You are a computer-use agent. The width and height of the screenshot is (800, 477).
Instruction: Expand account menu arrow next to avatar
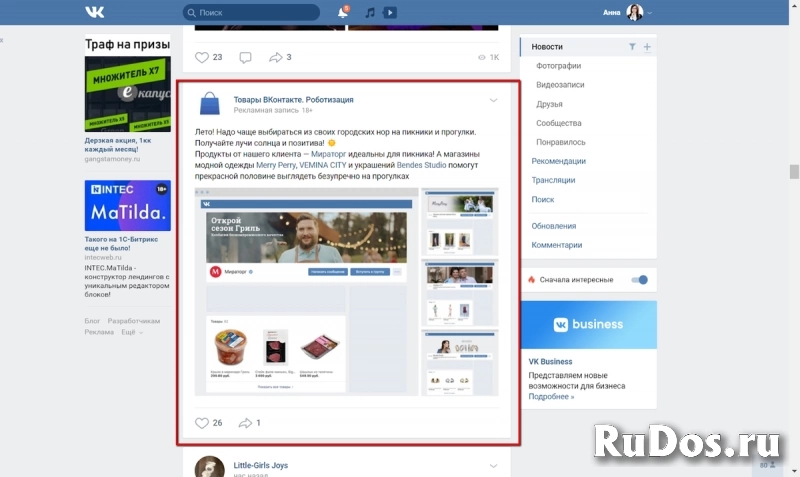(649, 13)
